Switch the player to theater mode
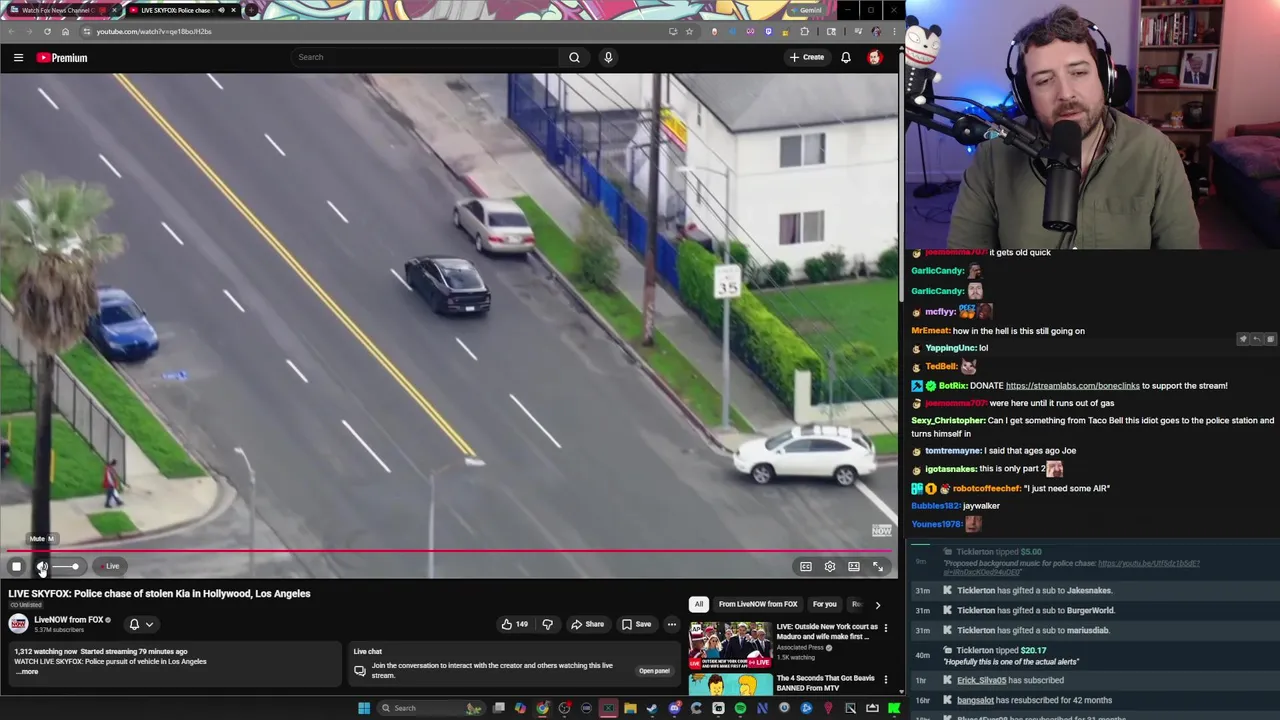 854,567
